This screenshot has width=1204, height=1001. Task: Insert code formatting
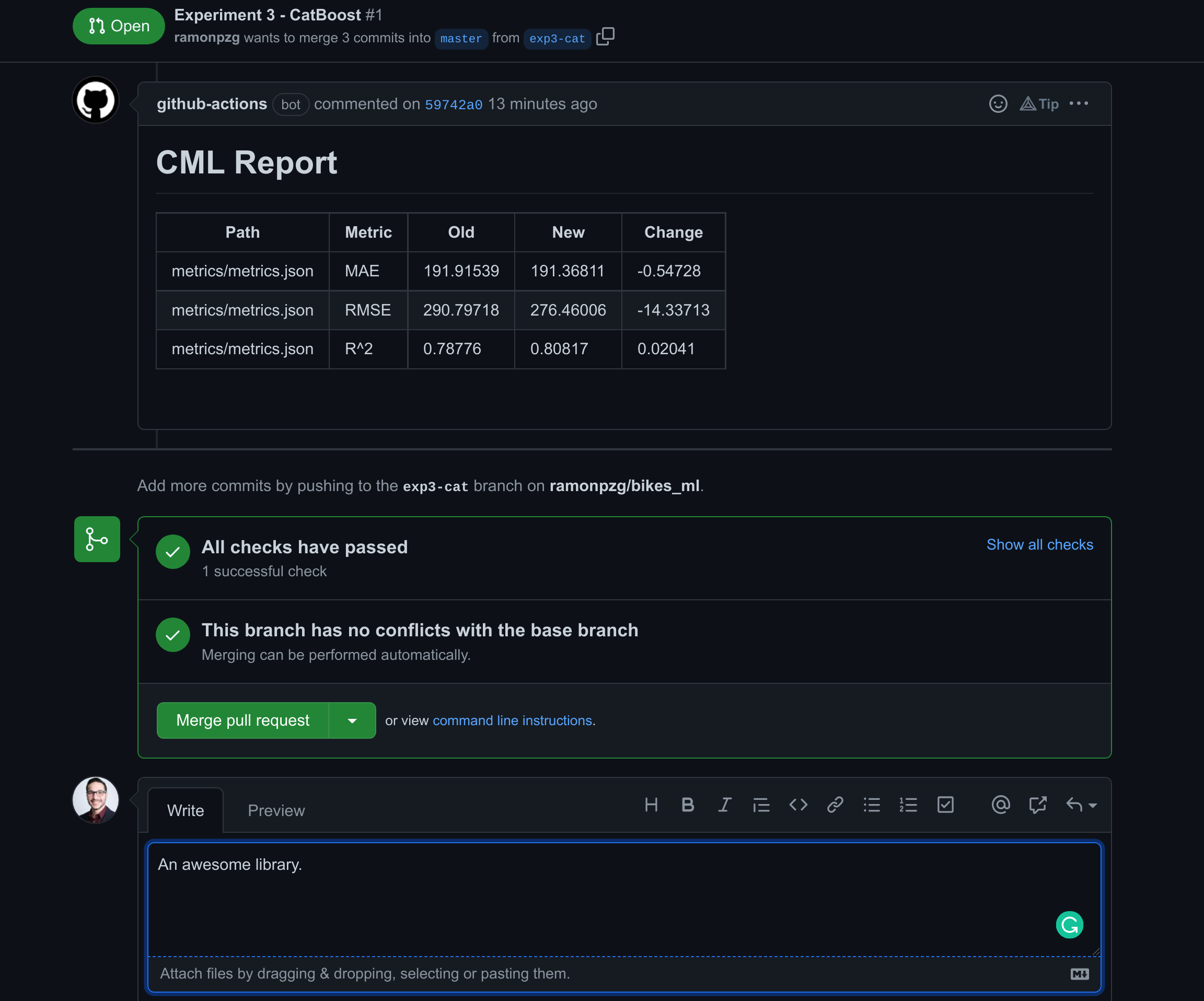pyautogui.click(x=798, y=805)
